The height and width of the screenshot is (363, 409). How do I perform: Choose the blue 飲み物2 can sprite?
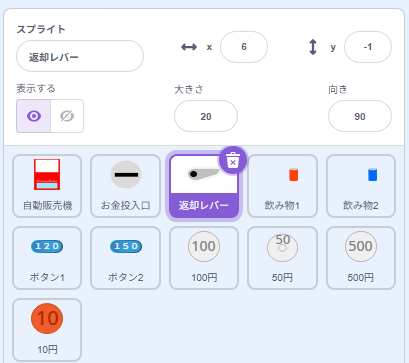pyautogui.click(x=361, y=186)
